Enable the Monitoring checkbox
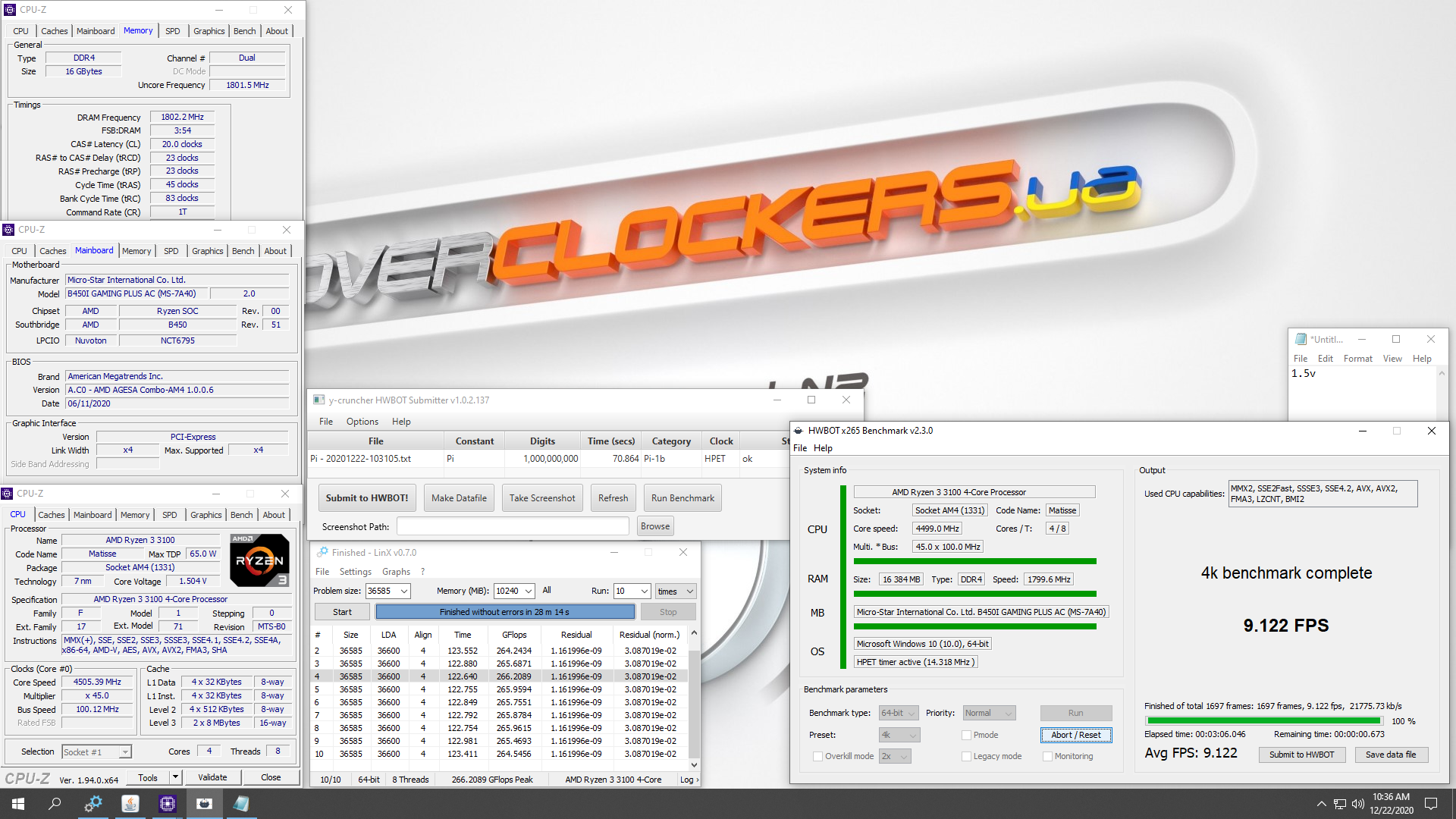 (x=1047, y=756)
